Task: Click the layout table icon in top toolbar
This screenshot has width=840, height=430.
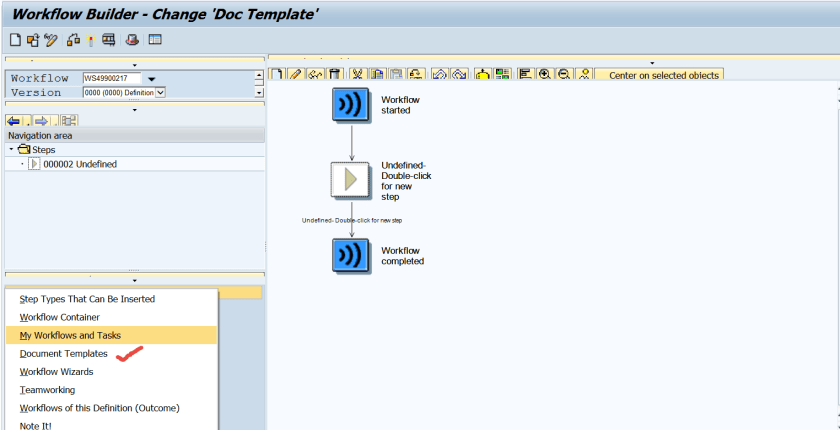Action: point(155,40)
